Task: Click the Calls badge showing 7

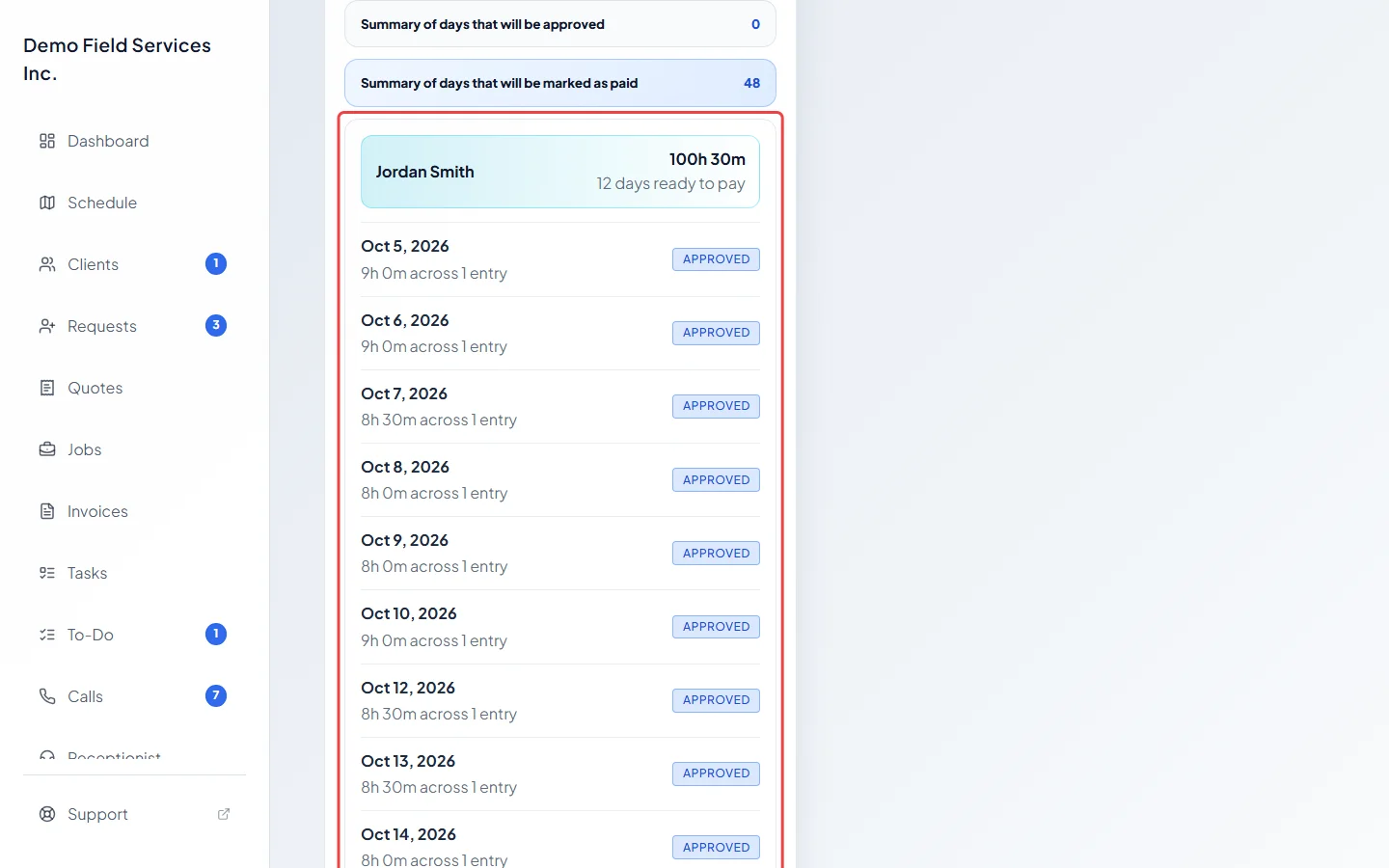Action: click(x=216, y=695)
